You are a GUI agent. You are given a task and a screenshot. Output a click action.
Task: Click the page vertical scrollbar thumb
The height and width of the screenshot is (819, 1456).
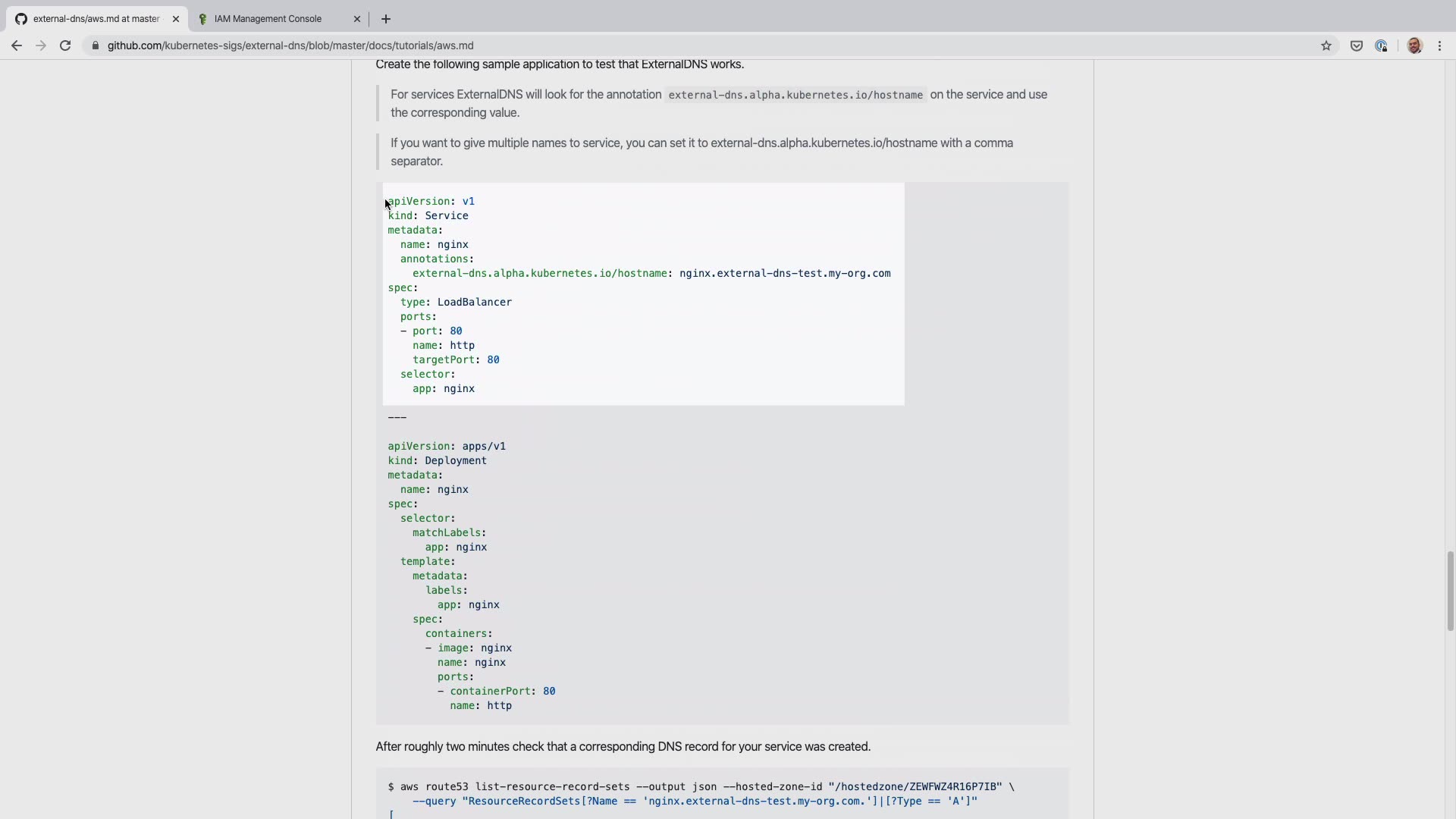[x=1450, y=591]
